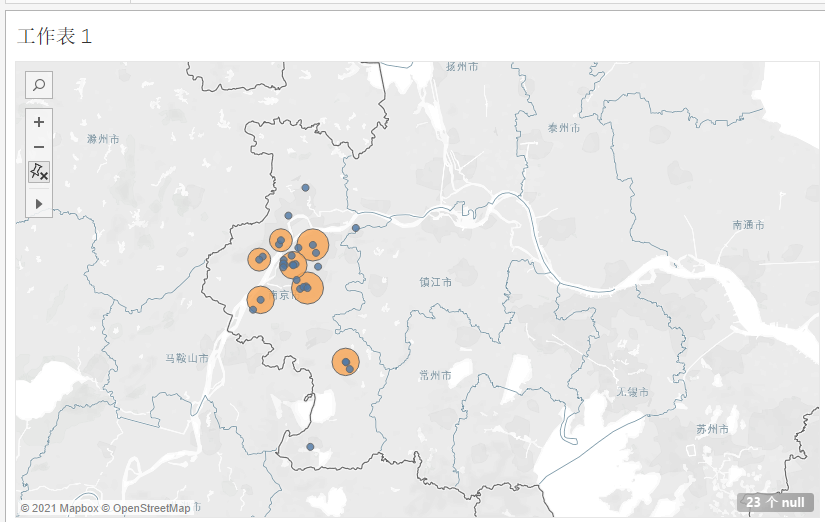Select the 镇江市 map label
Viewport: 825px width, 522px height.
coord(436,282)
